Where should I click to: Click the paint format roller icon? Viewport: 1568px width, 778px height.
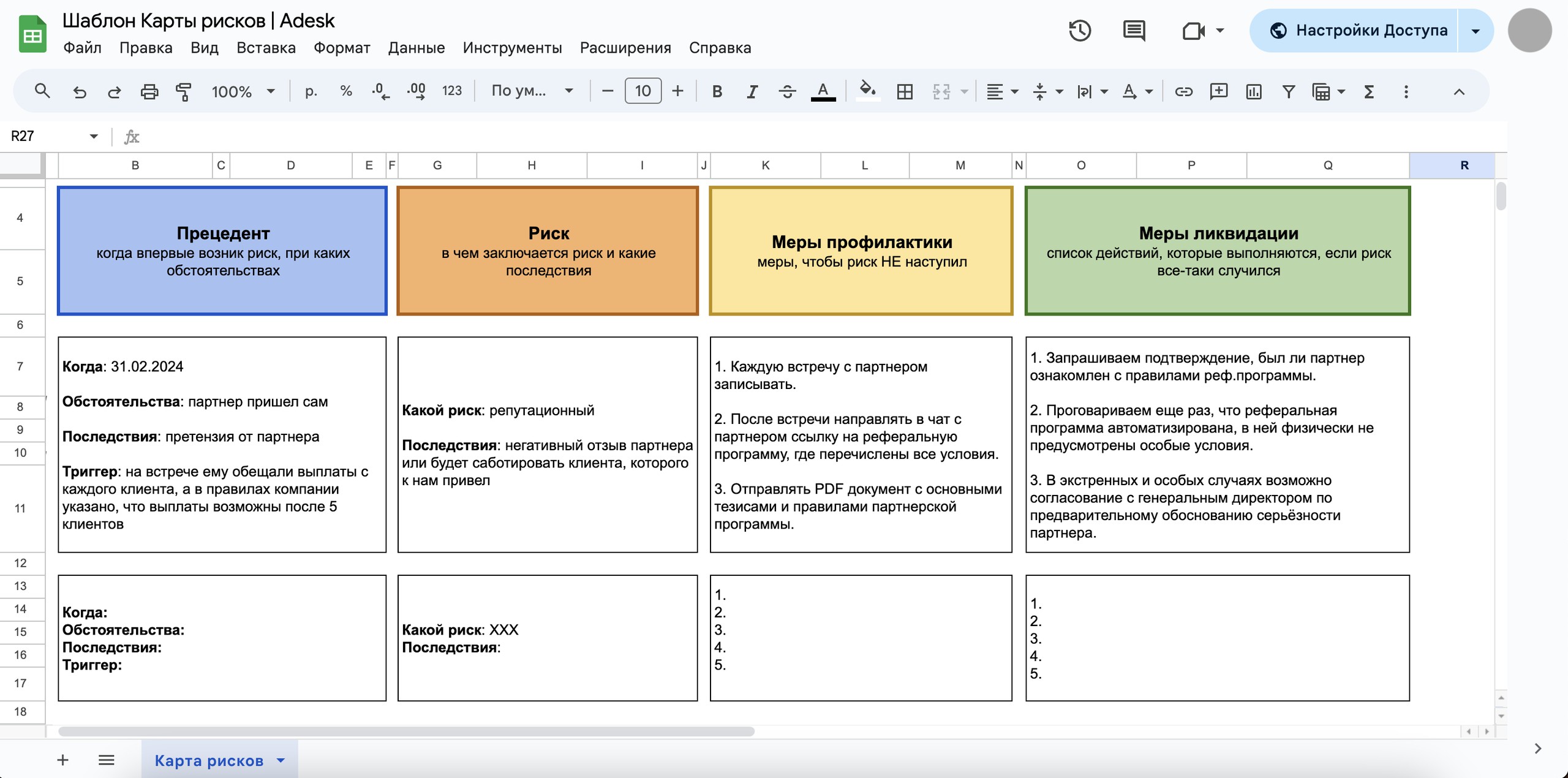click(x=184, y=91)
